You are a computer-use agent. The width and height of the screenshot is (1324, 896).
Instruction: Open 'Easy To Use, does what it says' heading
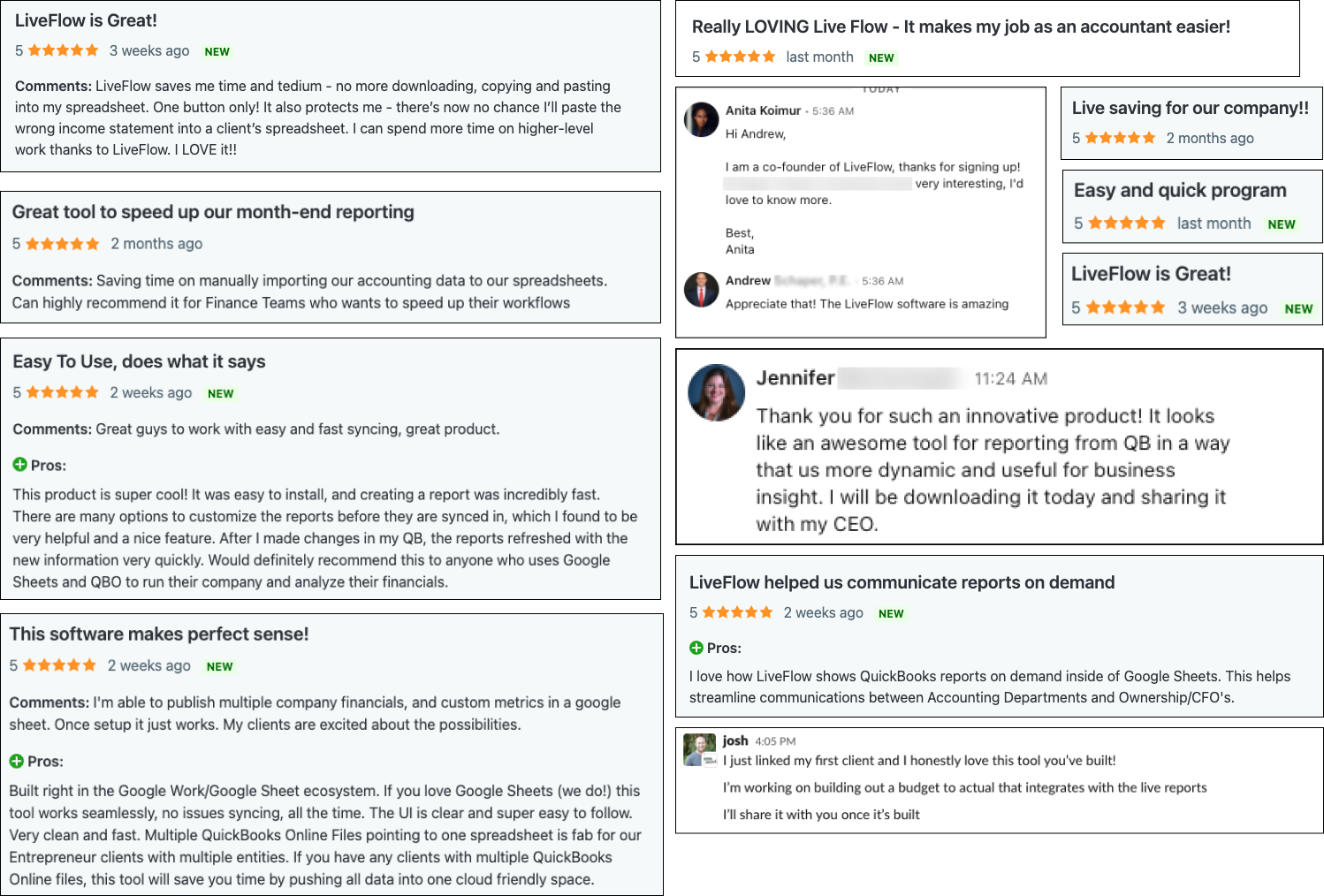(x=139, y=361)
